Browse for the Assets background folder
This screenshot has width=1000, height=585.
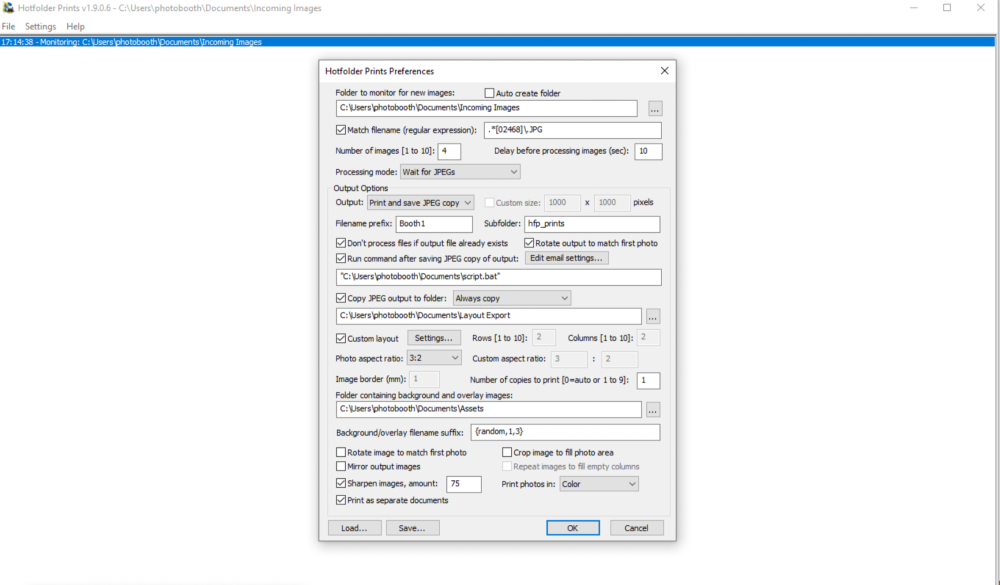click(x=652, y=410)
